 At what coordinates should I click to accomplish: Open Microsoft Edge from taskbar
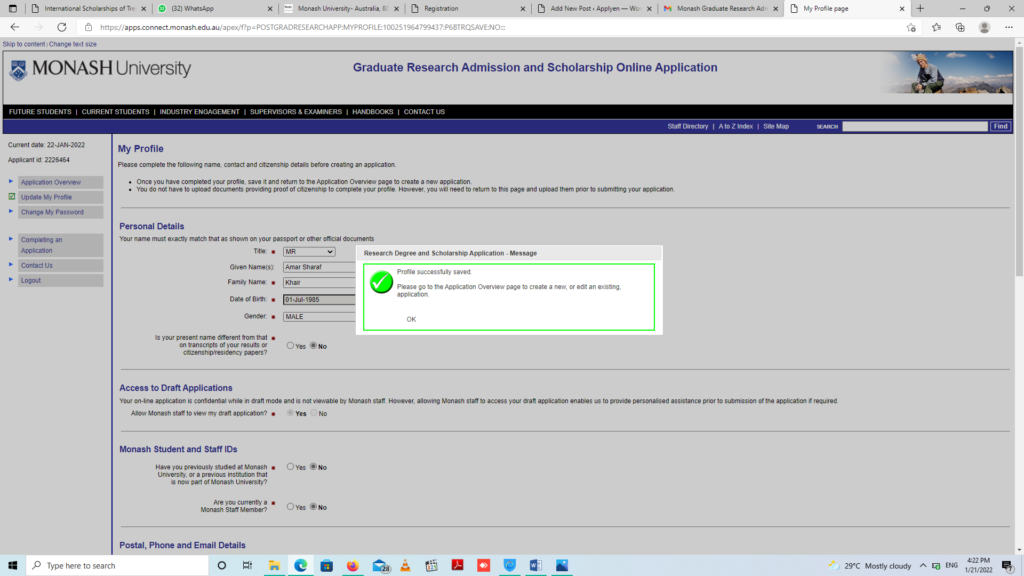click(x=300, y=566)
